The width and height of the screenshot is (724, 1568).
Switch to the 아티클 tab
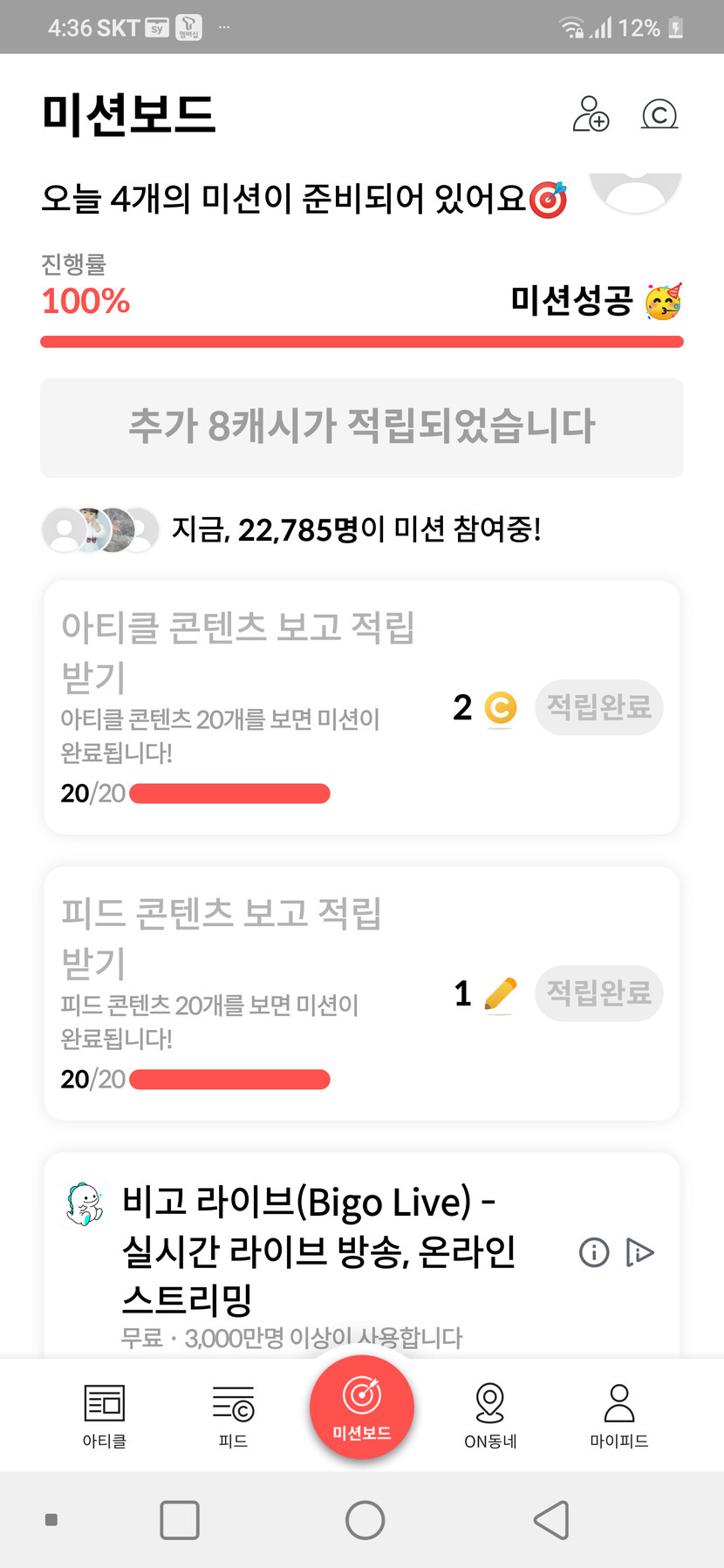pos(105,1415)
